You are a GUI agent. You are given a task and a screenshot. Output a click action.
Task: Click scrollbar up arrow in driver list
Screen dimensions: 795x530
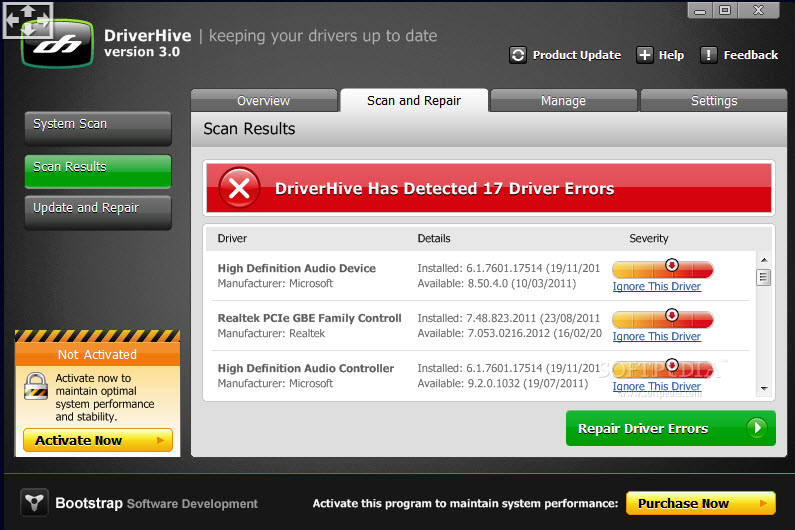pos(764,260)
